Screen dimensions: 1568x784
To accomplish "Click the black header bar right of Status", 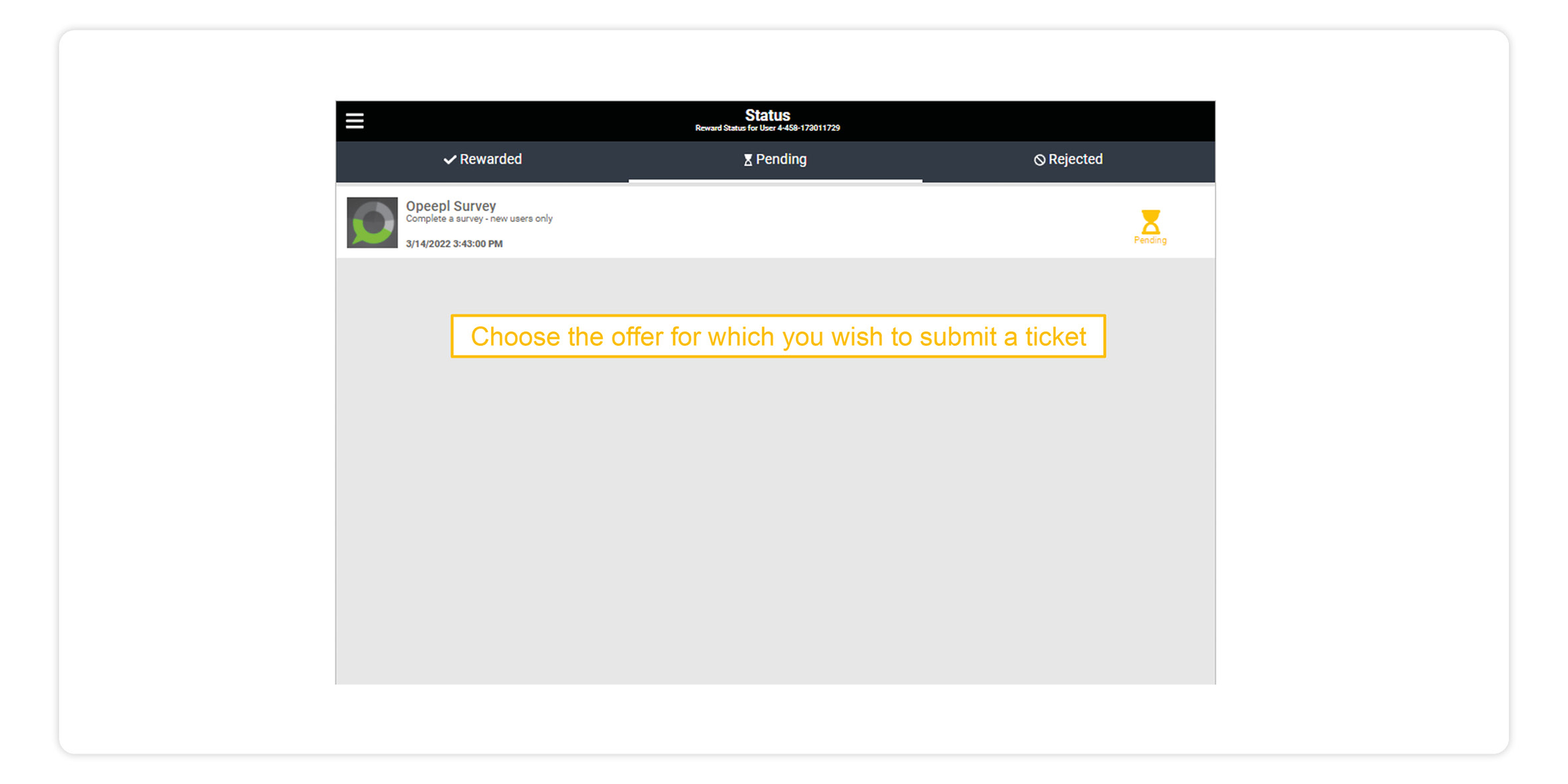I will [x=1021, y=121].
